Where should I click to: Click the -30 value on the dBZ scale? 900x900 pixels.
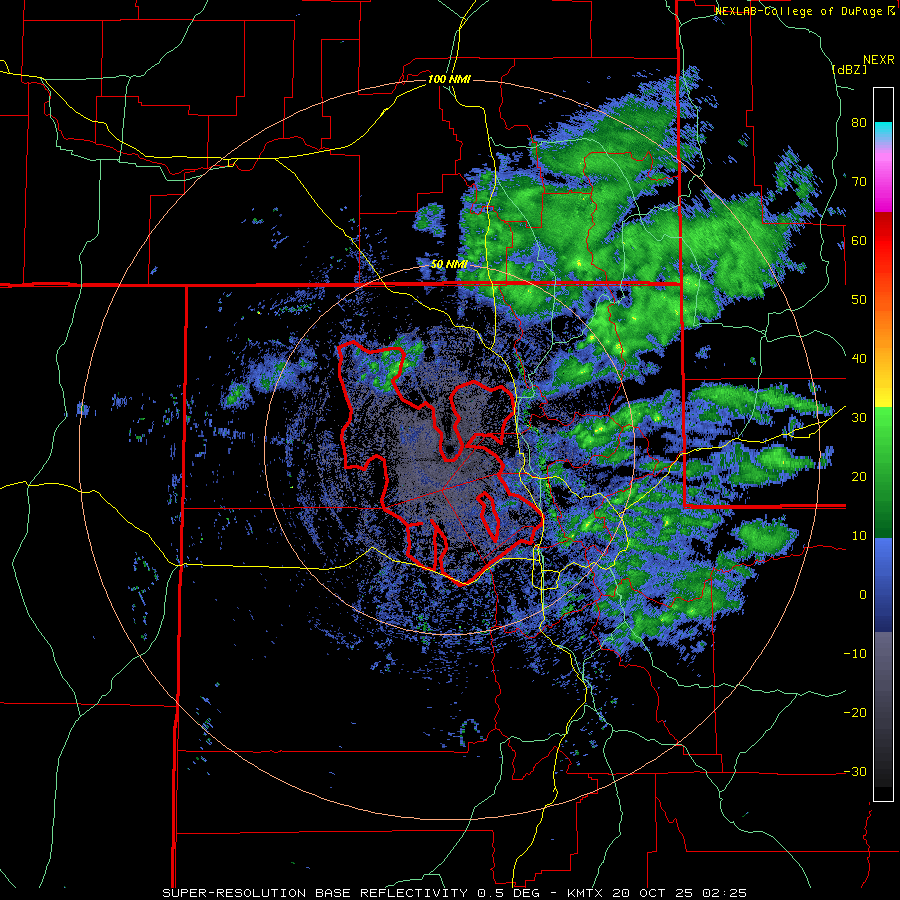pyautogui.click(x=855, y=771)
